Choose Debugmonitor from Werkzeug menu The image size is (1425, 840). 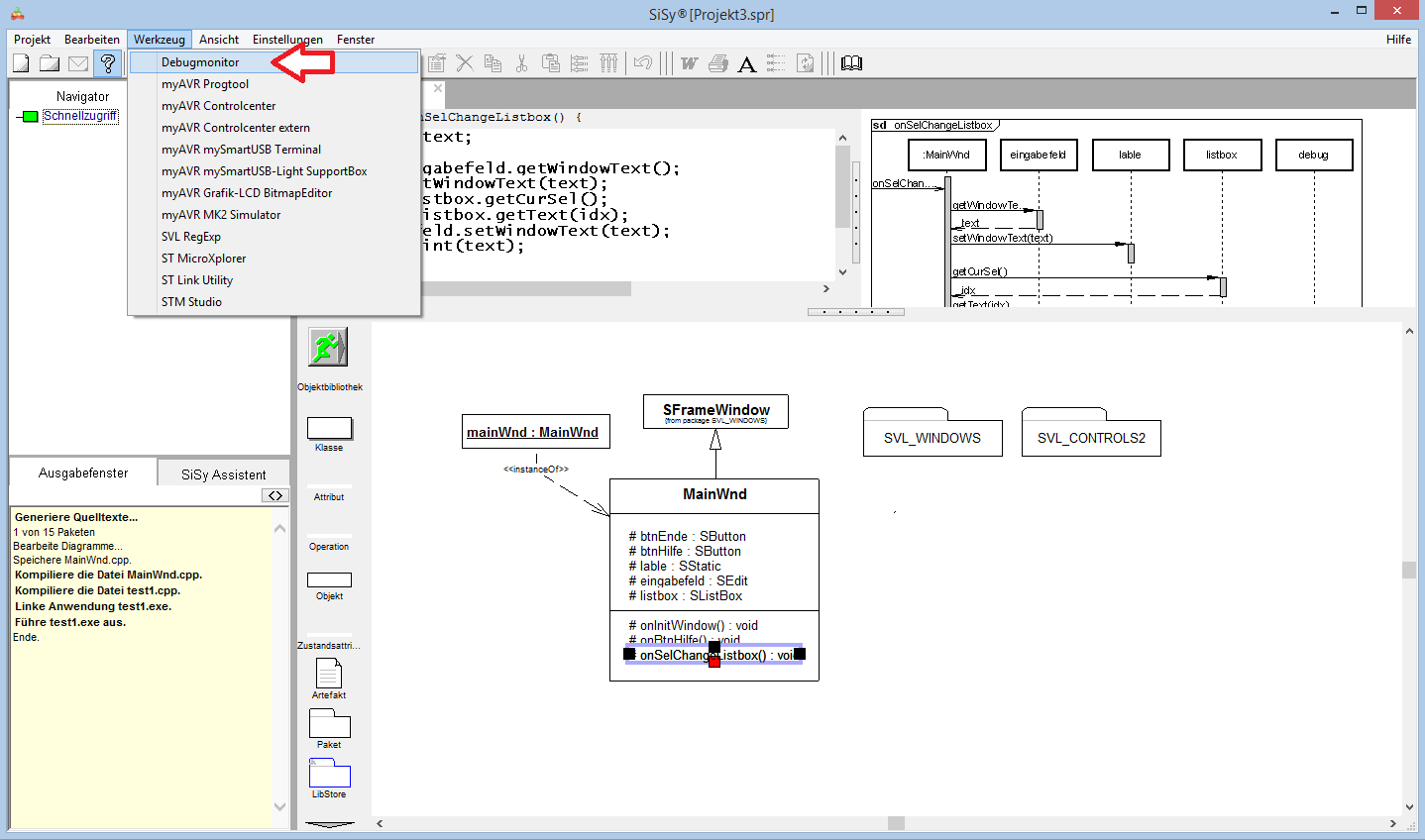coord(200,62)
